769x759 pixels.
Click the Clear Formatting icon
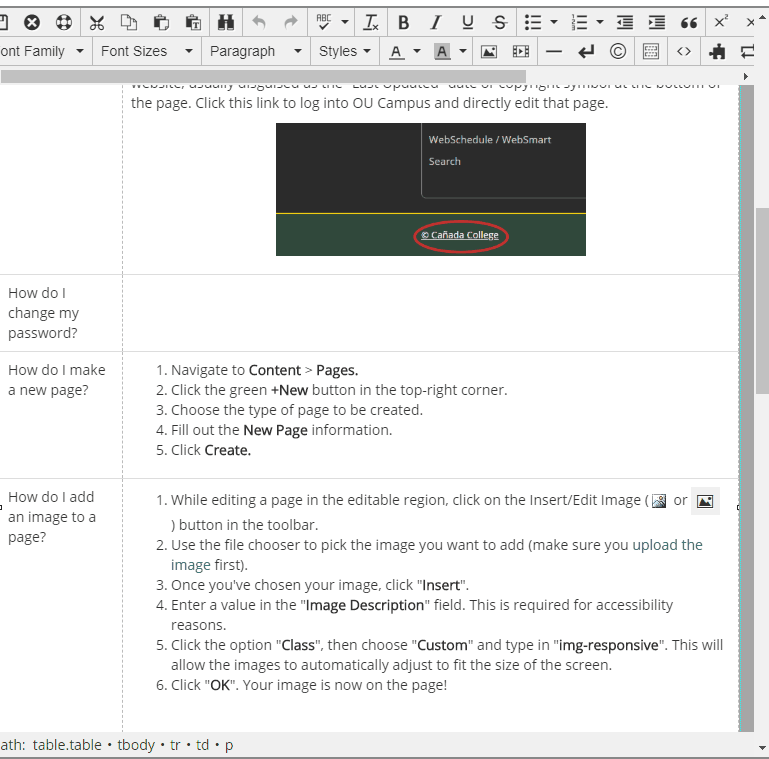(x=371, y=22)
